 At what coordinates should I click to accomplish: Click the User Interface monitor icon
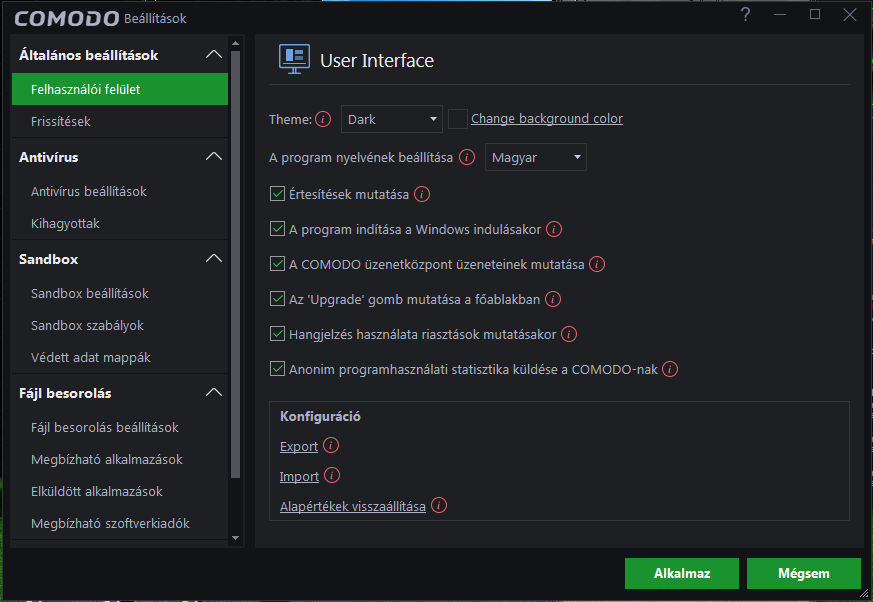pyautogui.click(x=295, y=59)
